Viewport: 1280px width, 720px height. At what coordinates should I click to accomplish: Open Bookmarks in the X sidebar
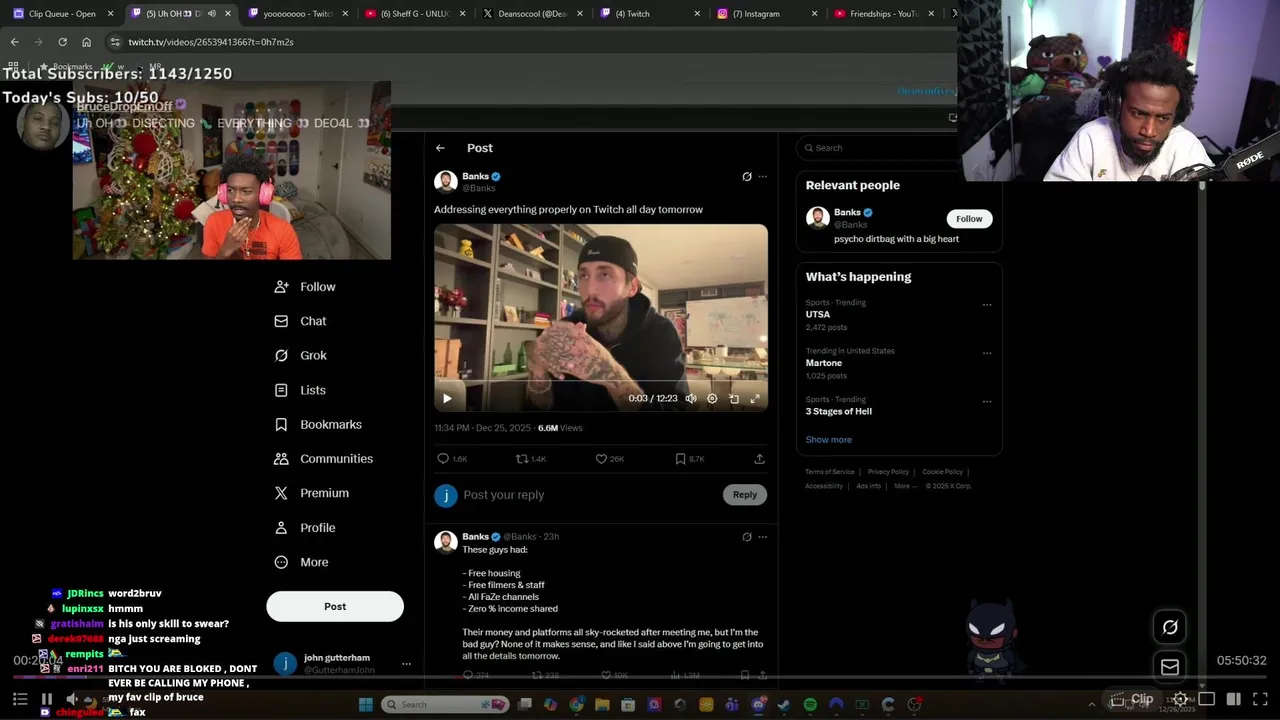[318, 424]
